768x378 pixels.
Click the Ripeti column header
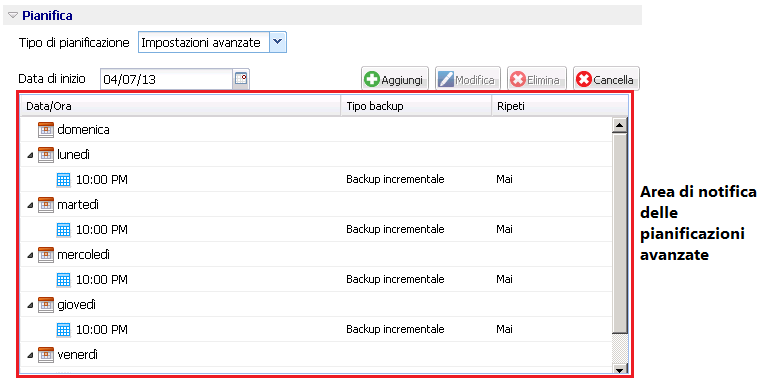click(x=560, y=106)
